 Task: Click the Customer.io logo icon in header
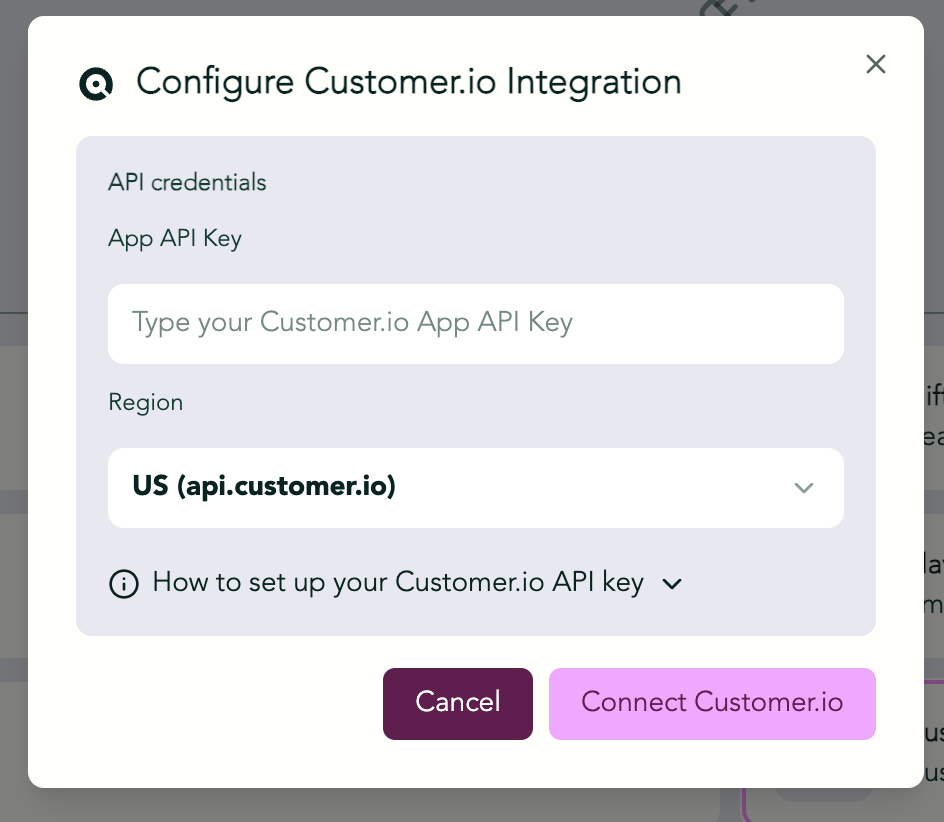[96, 84]
